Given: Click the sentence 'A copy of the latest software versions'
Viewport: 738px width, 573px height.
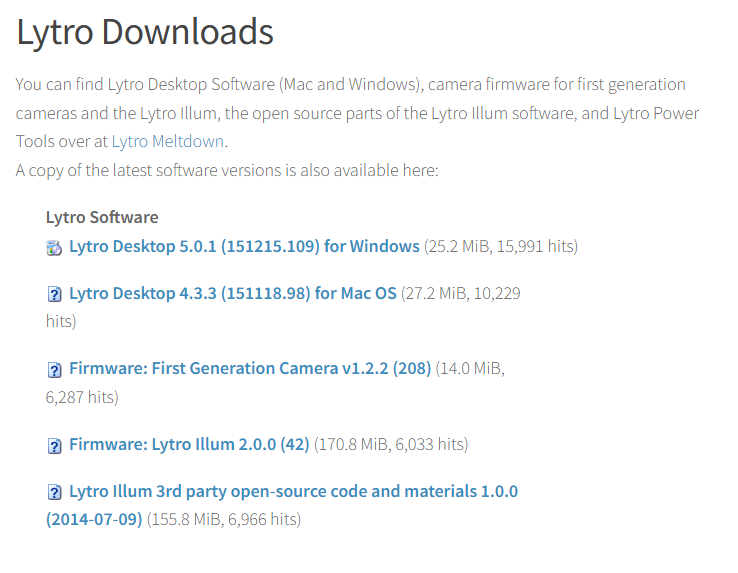Looking at the screenshot, I should click(227, 170).
